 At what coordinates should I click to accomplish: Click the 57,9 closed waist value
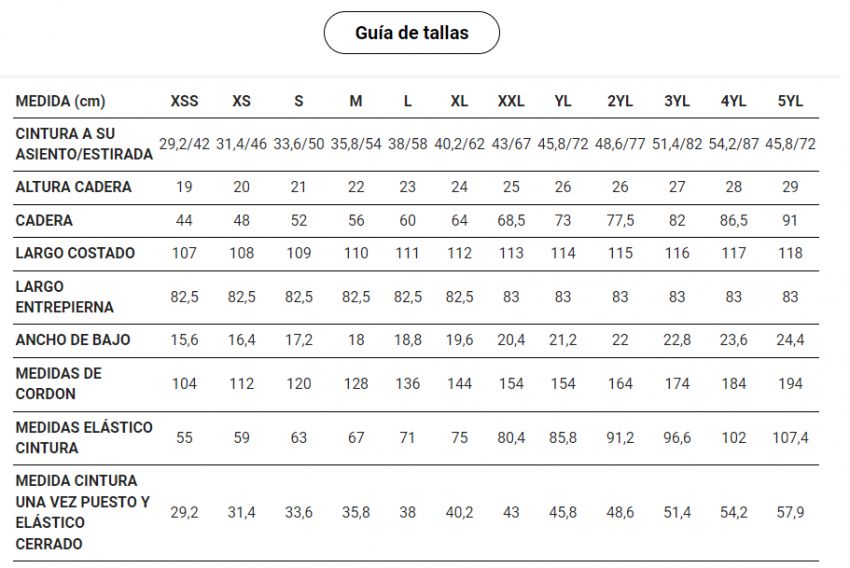coord(790,512)
